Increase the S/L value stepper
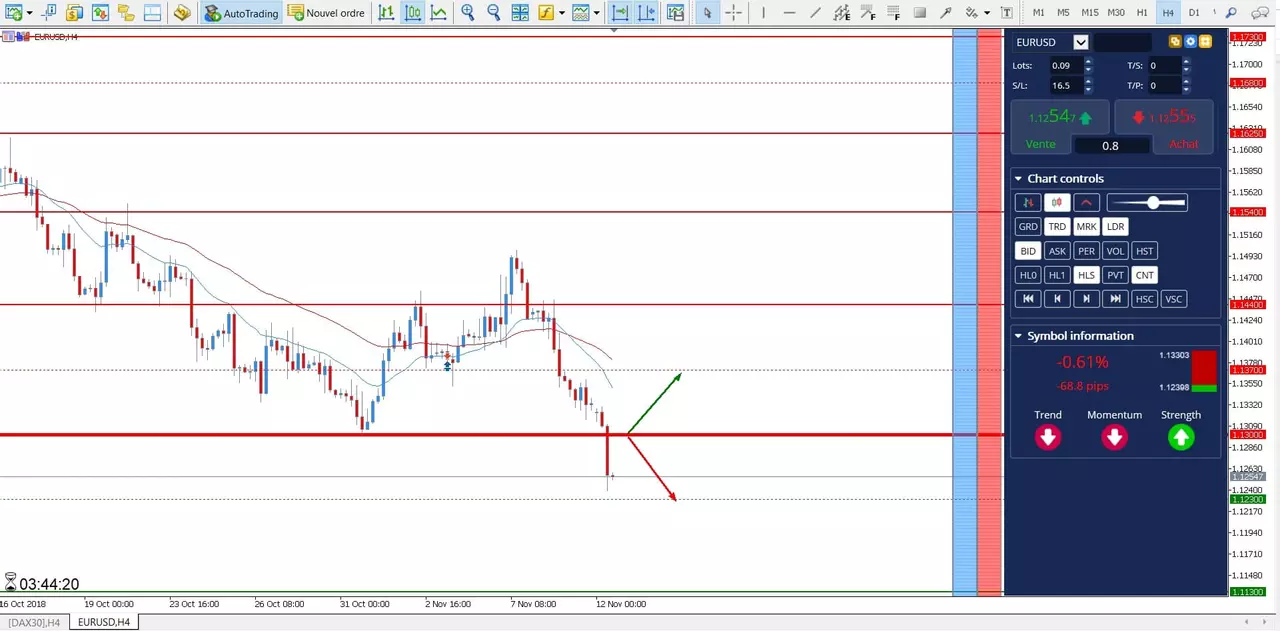Screen dimensions: 1280x631 (1088, 82)
